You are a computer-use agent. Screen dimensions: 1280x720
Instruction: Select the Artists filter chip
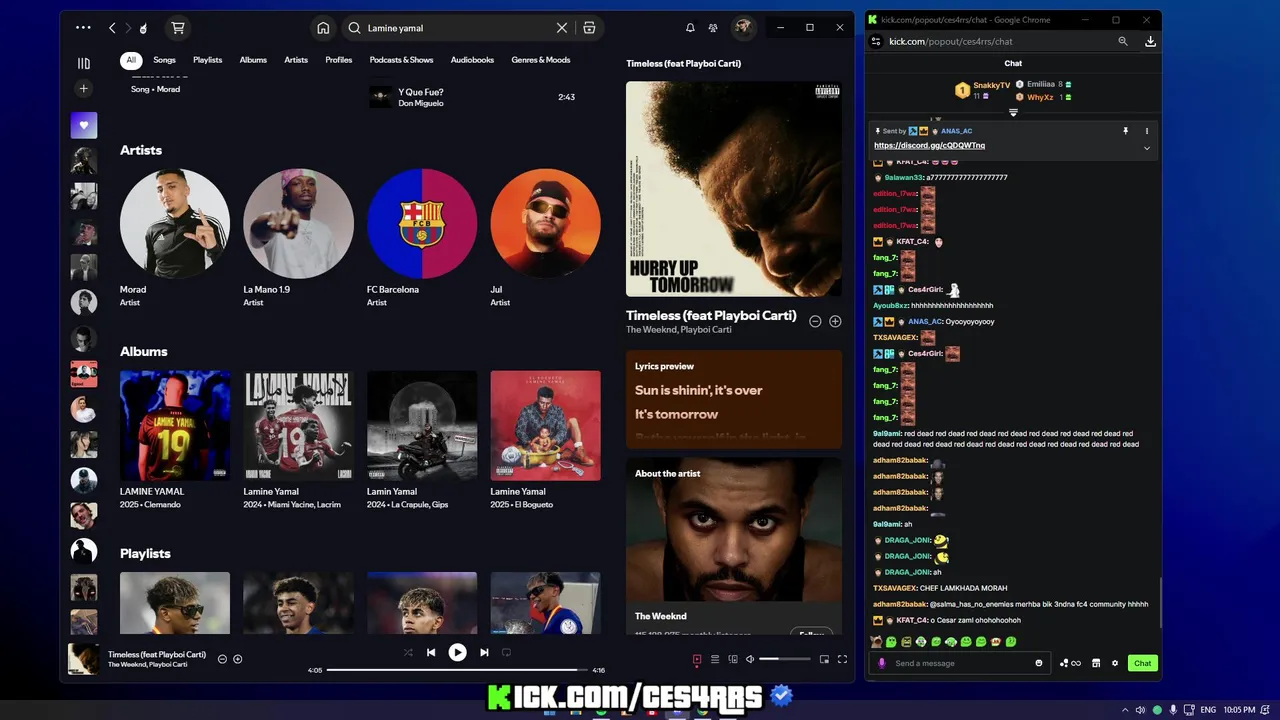[296, 60]
